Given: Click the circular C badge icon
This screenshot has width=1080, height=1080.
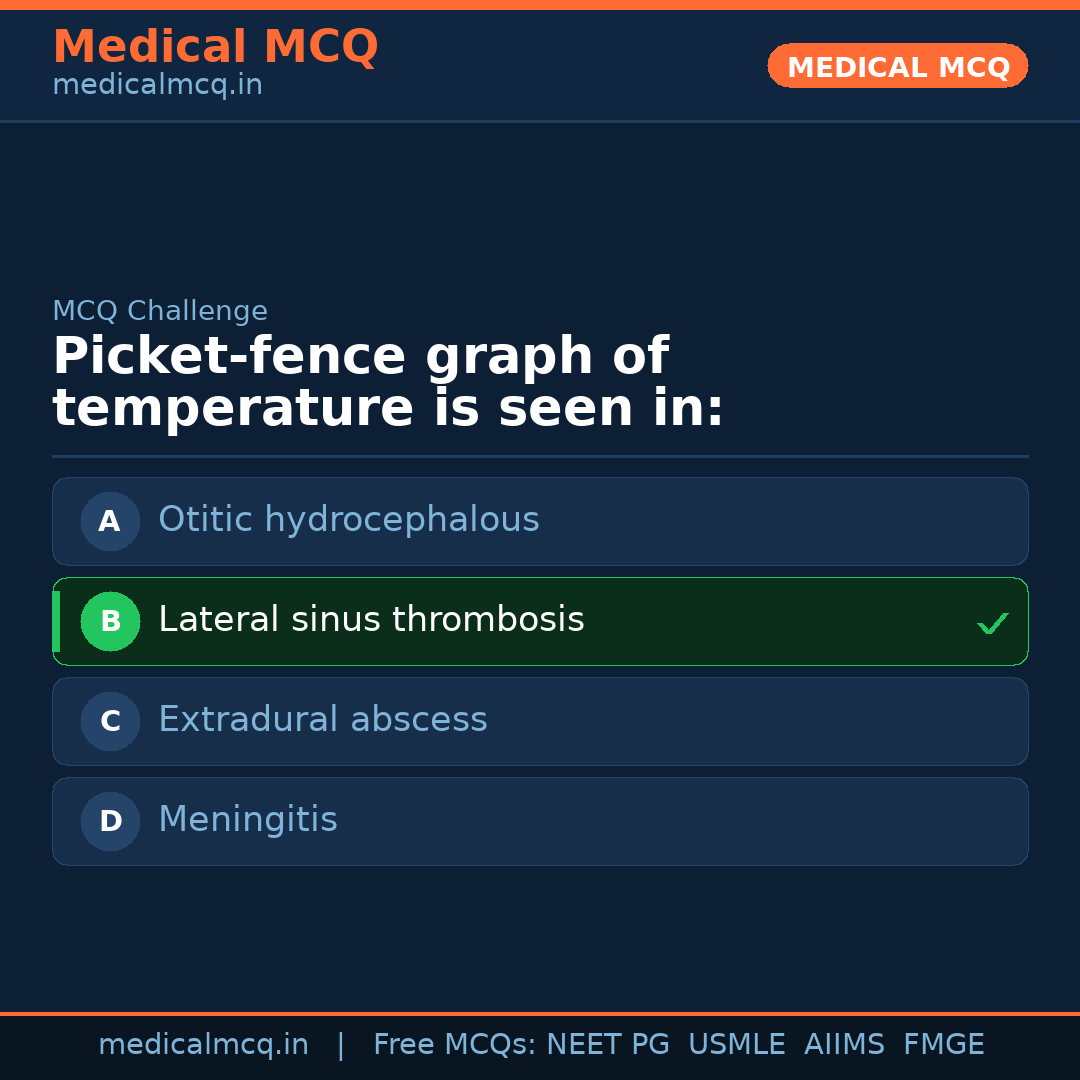Looking at the screenshot, I should 110,721.
